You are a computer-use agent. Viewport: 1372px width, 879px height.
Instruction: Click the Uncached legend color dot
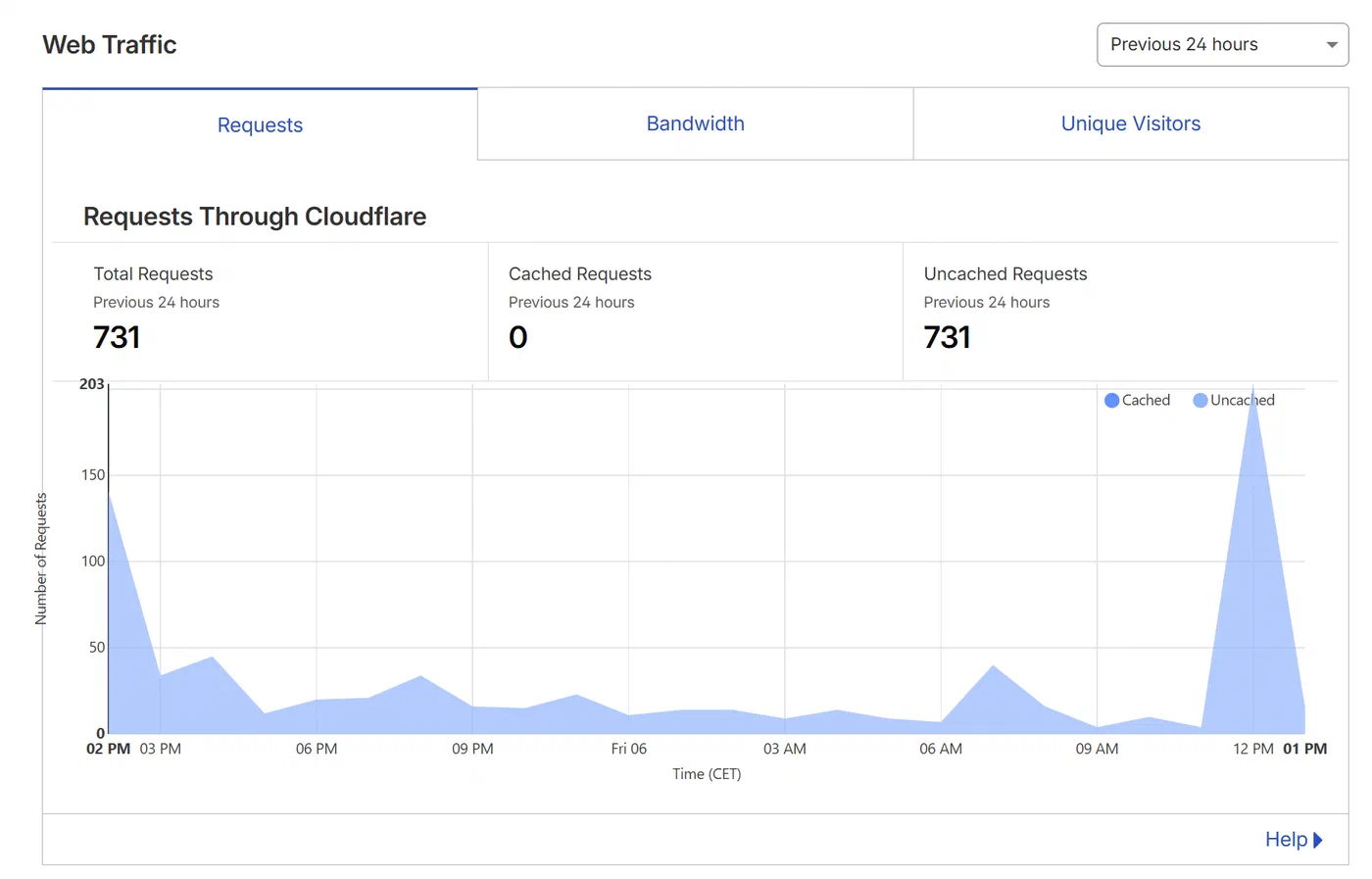point(1200,400)
